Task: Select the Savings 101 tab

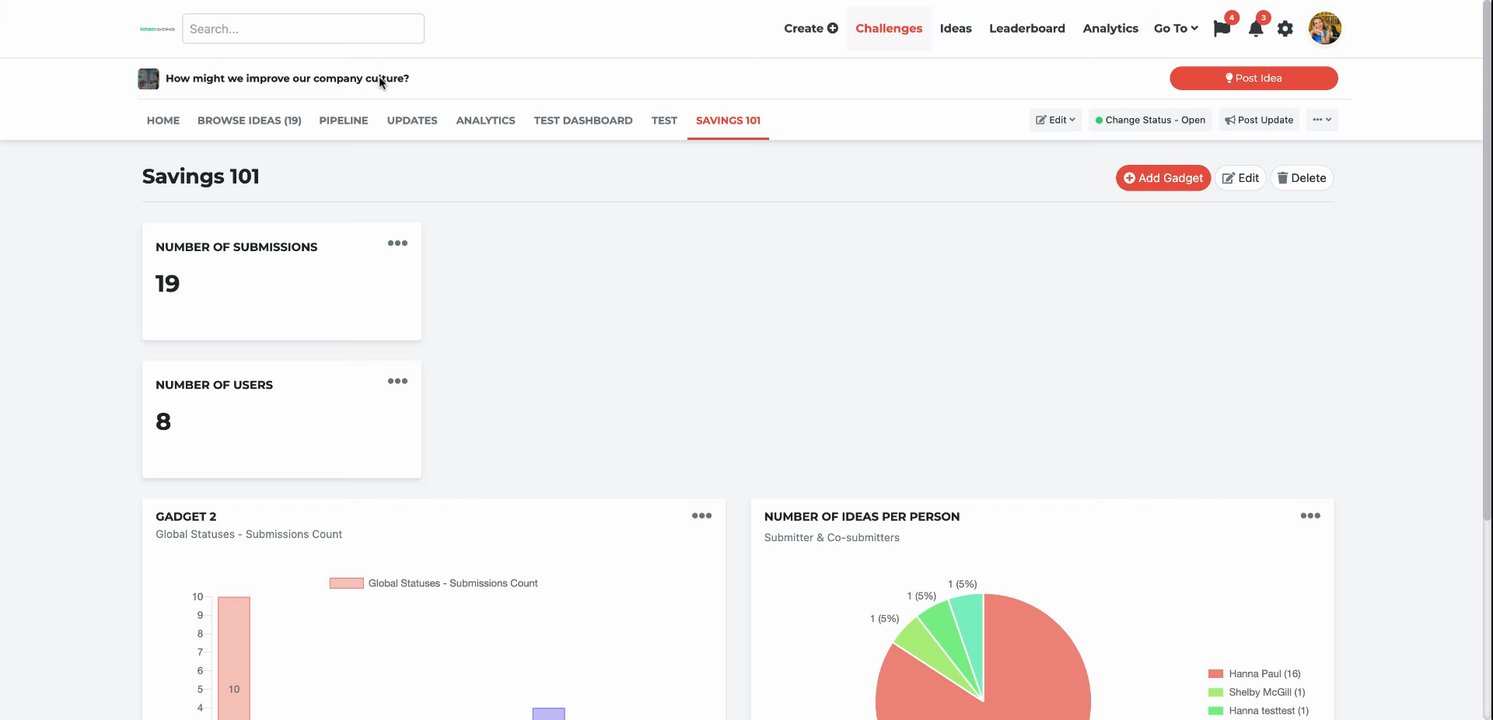Action: pyautogui.click(x=728, y=120)
